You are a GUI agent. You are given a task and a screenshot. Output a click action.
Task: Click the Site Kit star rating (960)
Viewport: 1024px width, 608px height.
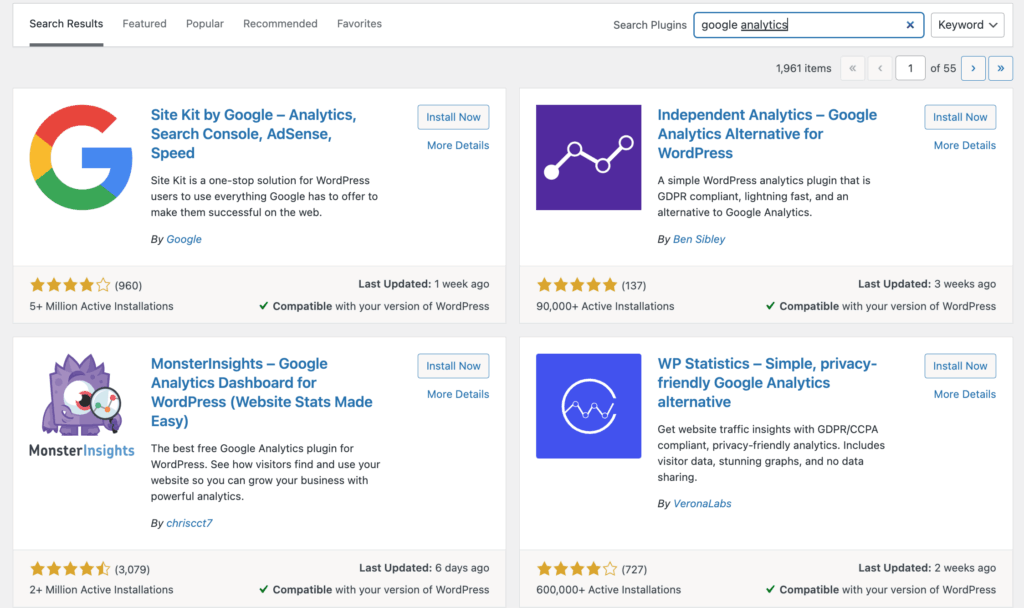click(x=86, y=285)
